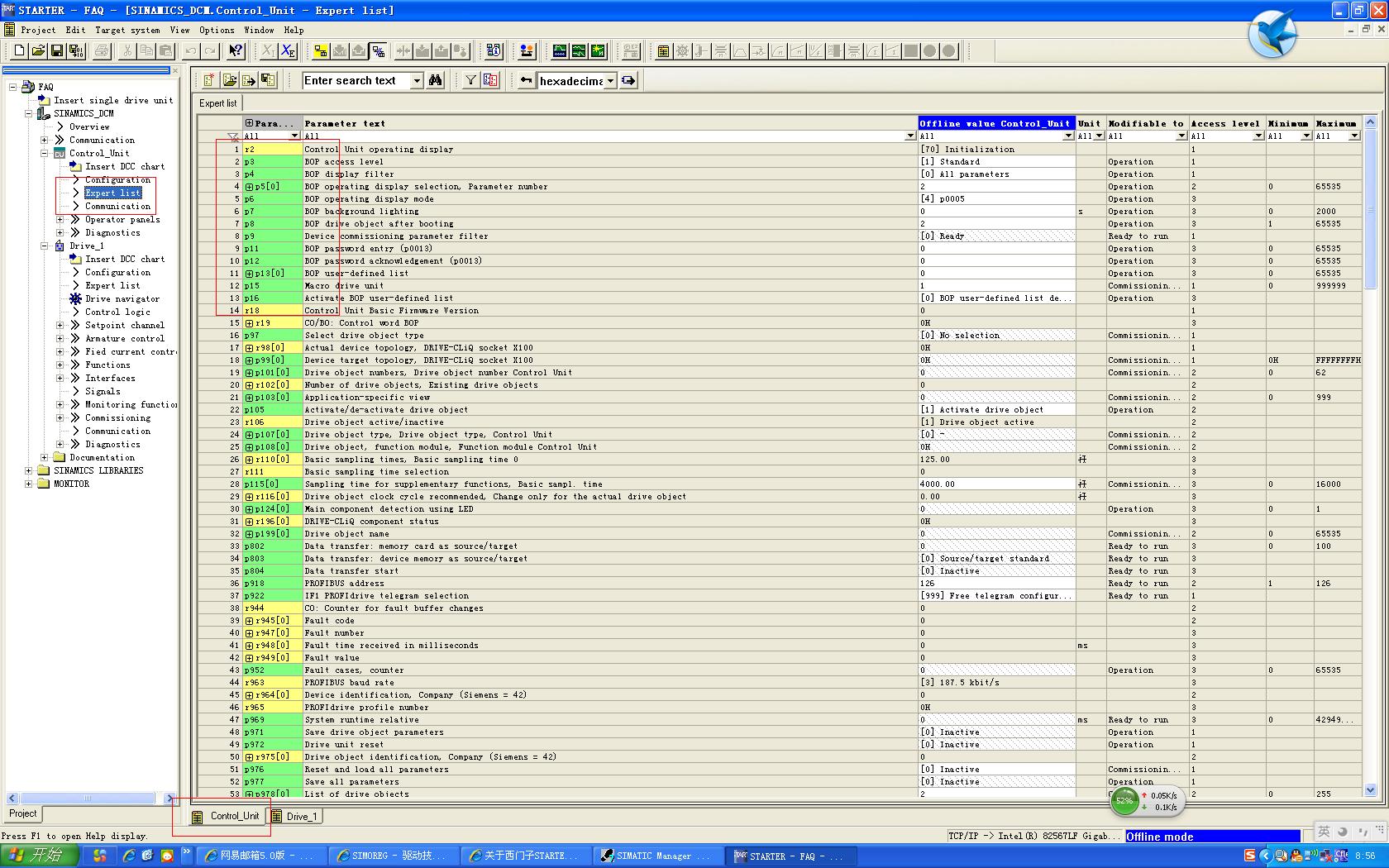Click the Drive navigator icon in project tree

click(75, 298)
